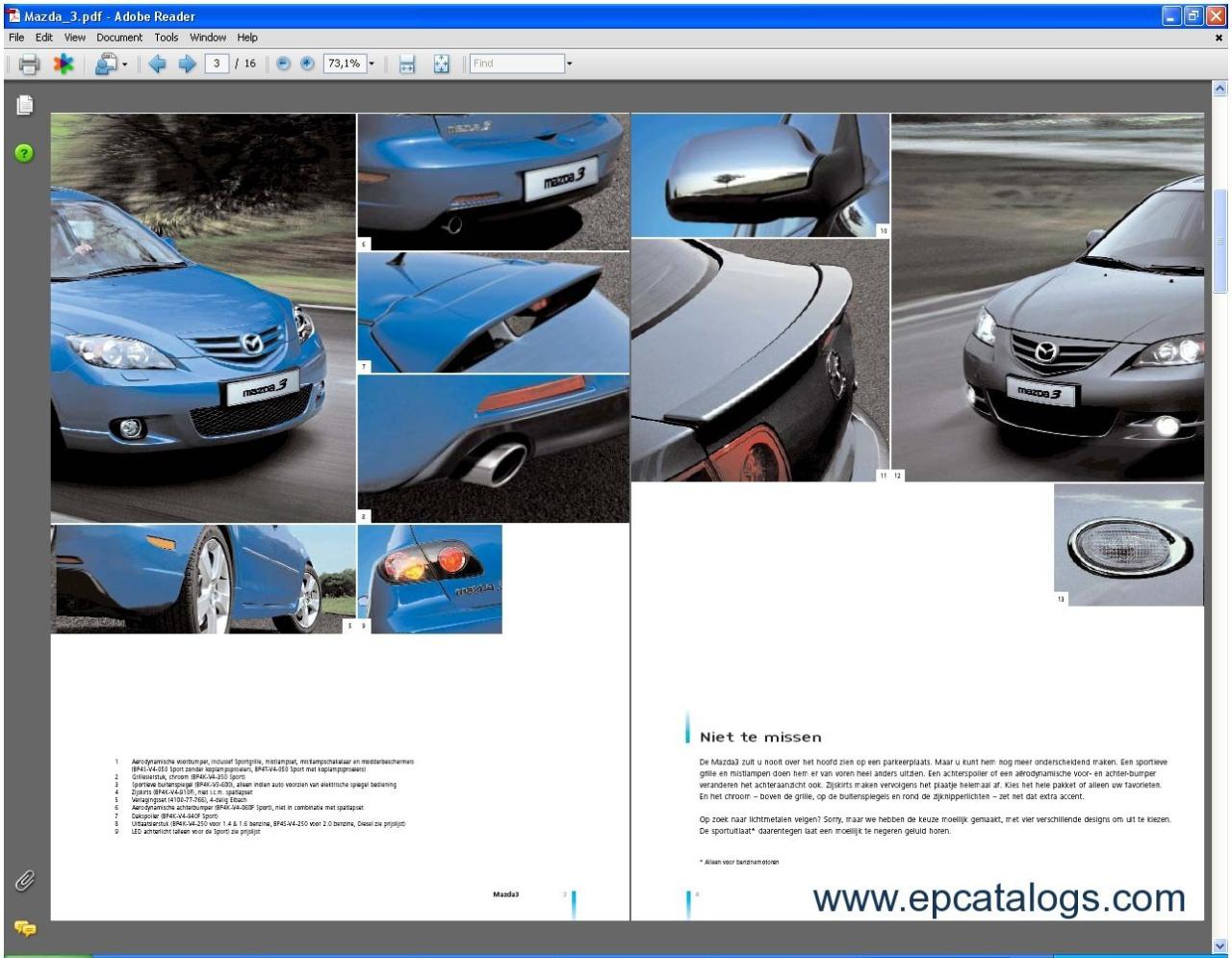Open the zoom level dropdown arrow

tap(372, 64)
